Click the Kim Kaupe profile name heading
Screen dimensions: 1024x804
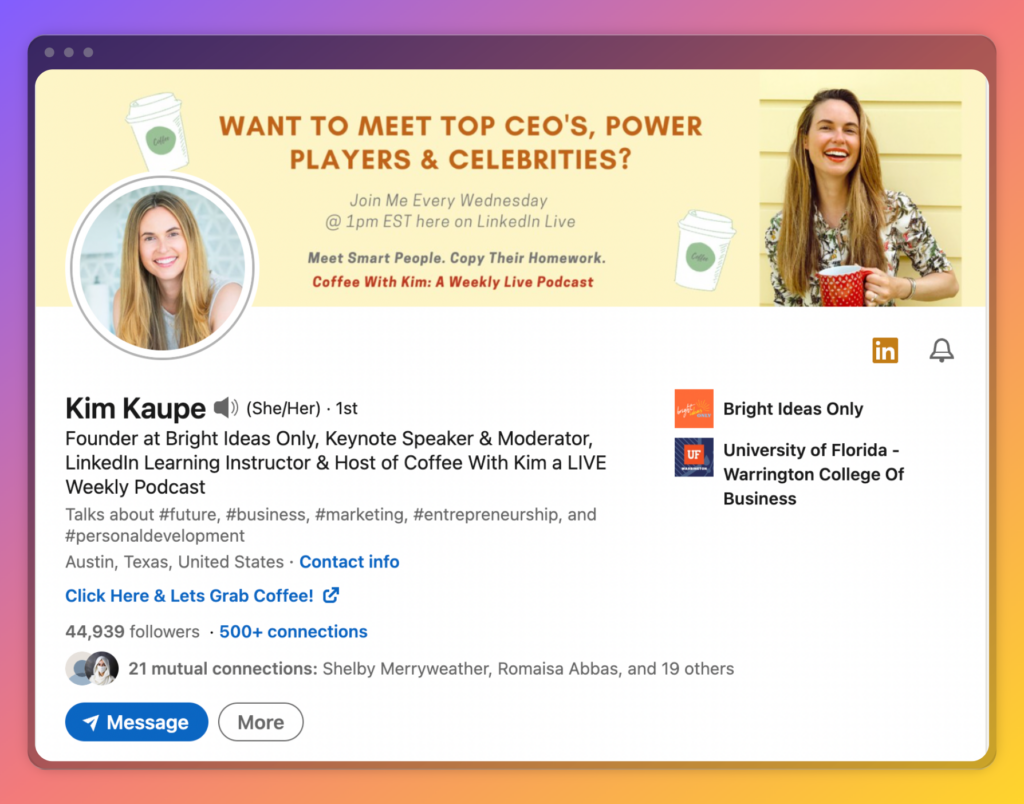coord(135,408)
